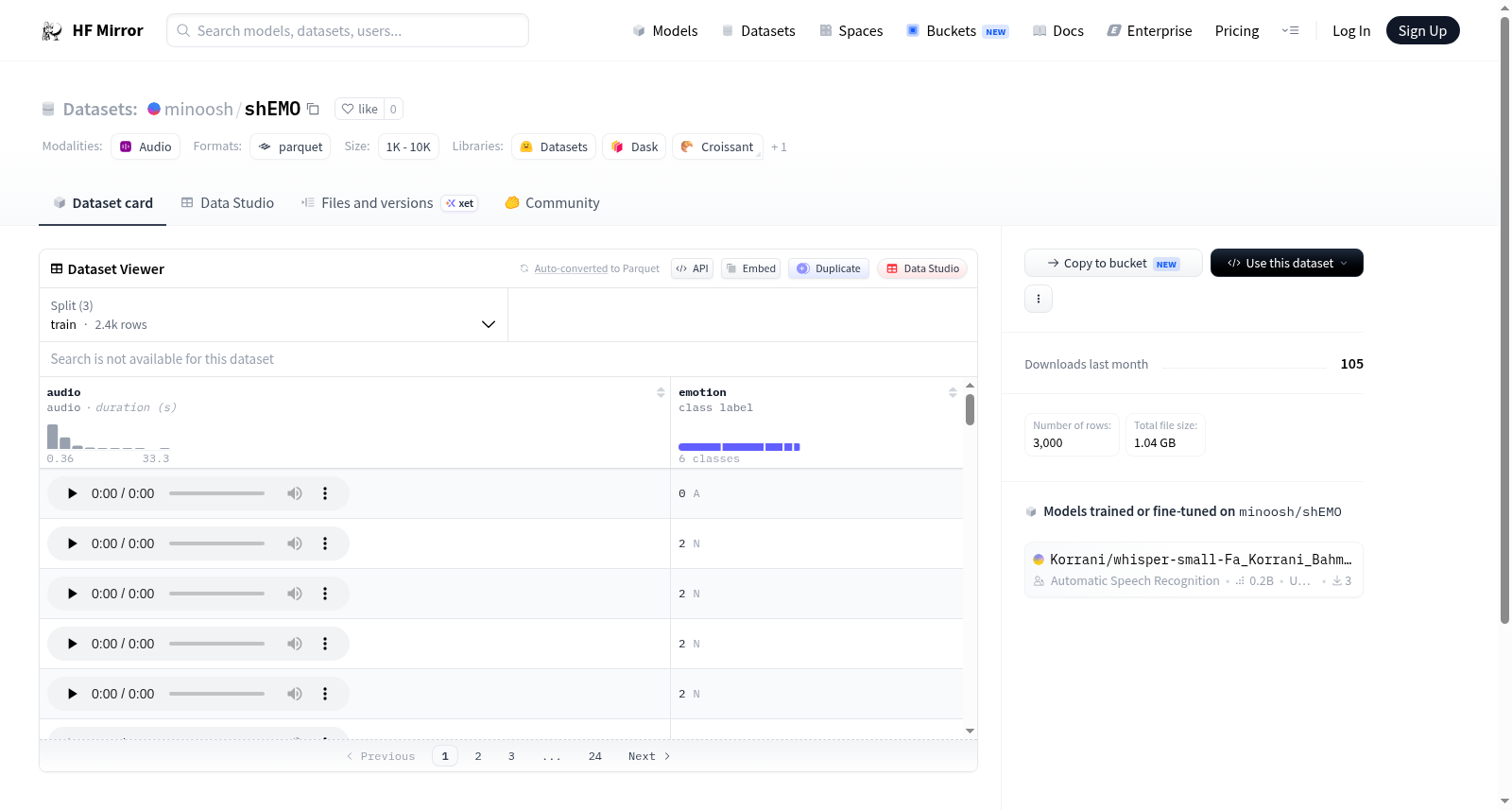
Task: Open the minoosh user profile link
Action: [x=198, y=109]
